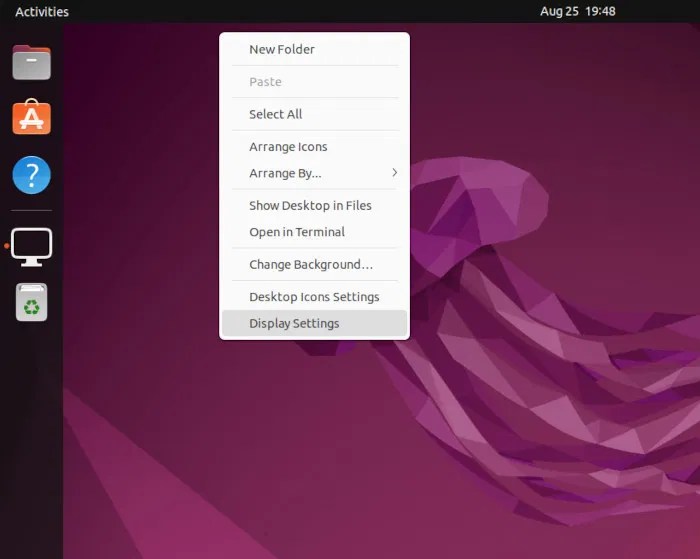
Task: Open Desktop Icons Settings
Action: pos(314,297)
